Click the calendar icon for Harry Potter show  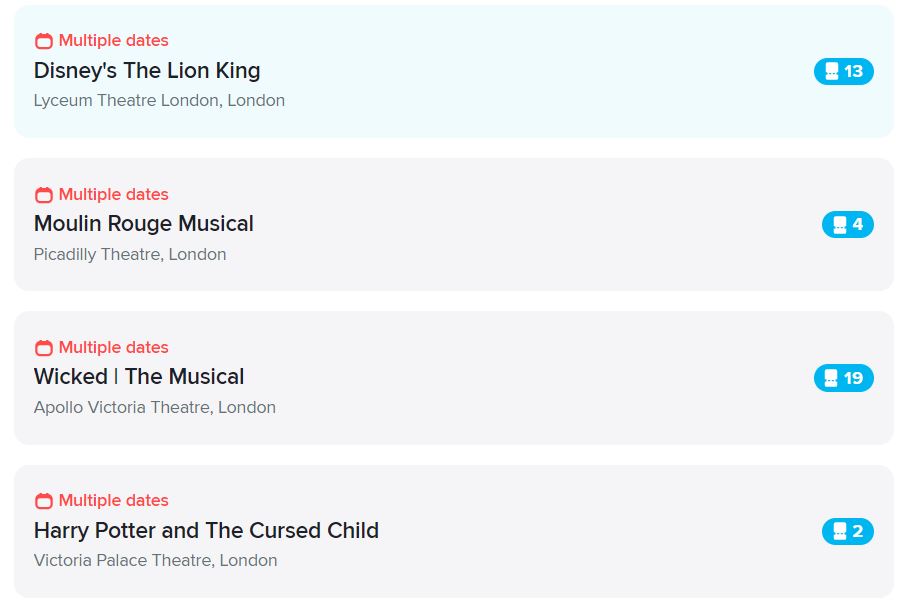(x=42, y=500)
